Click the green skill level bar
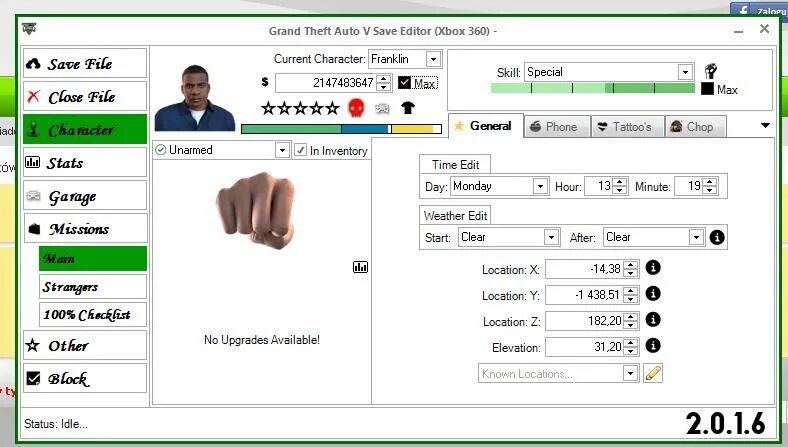788x447 pixels. pos(593,88)
